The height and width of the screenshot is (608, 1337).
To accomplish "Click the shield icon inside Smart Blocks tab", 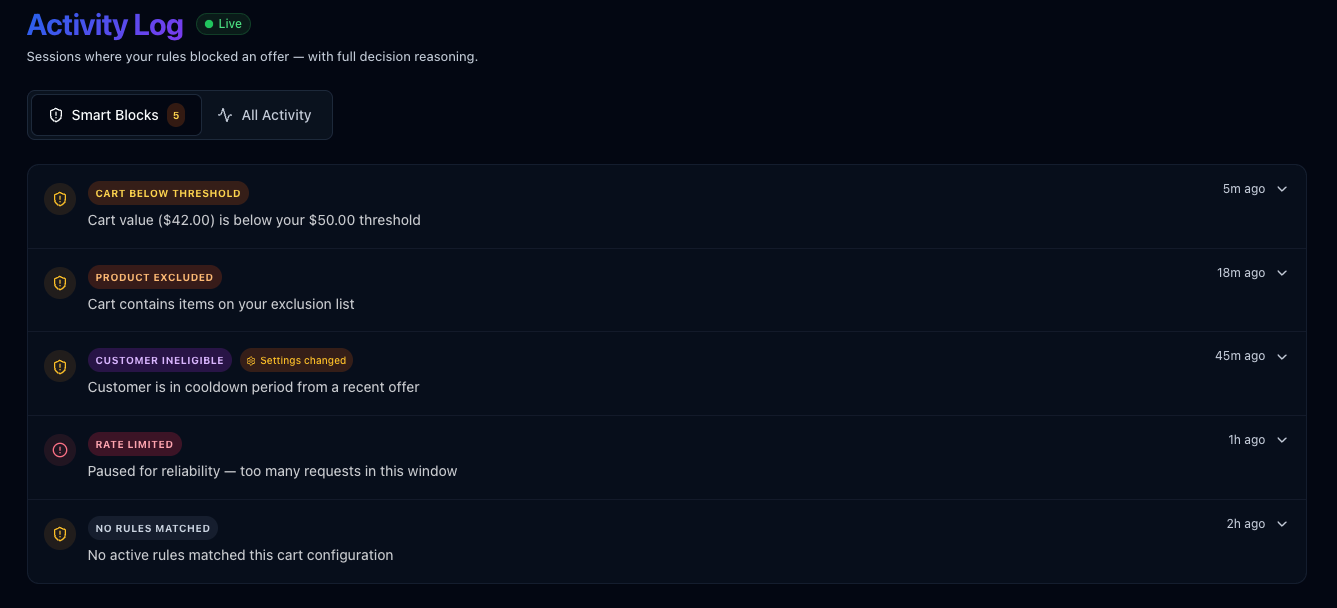I will [x=56, y=114].
